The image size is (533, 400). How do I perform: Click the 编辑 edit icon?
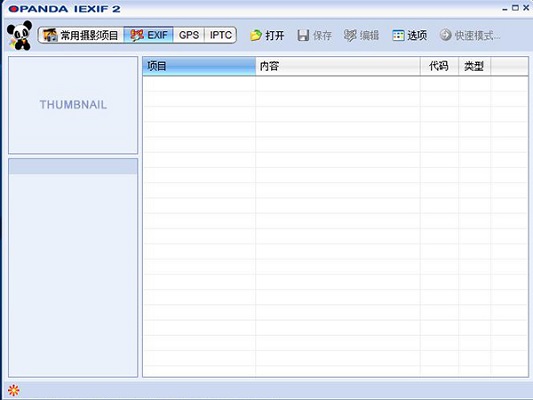350,35
